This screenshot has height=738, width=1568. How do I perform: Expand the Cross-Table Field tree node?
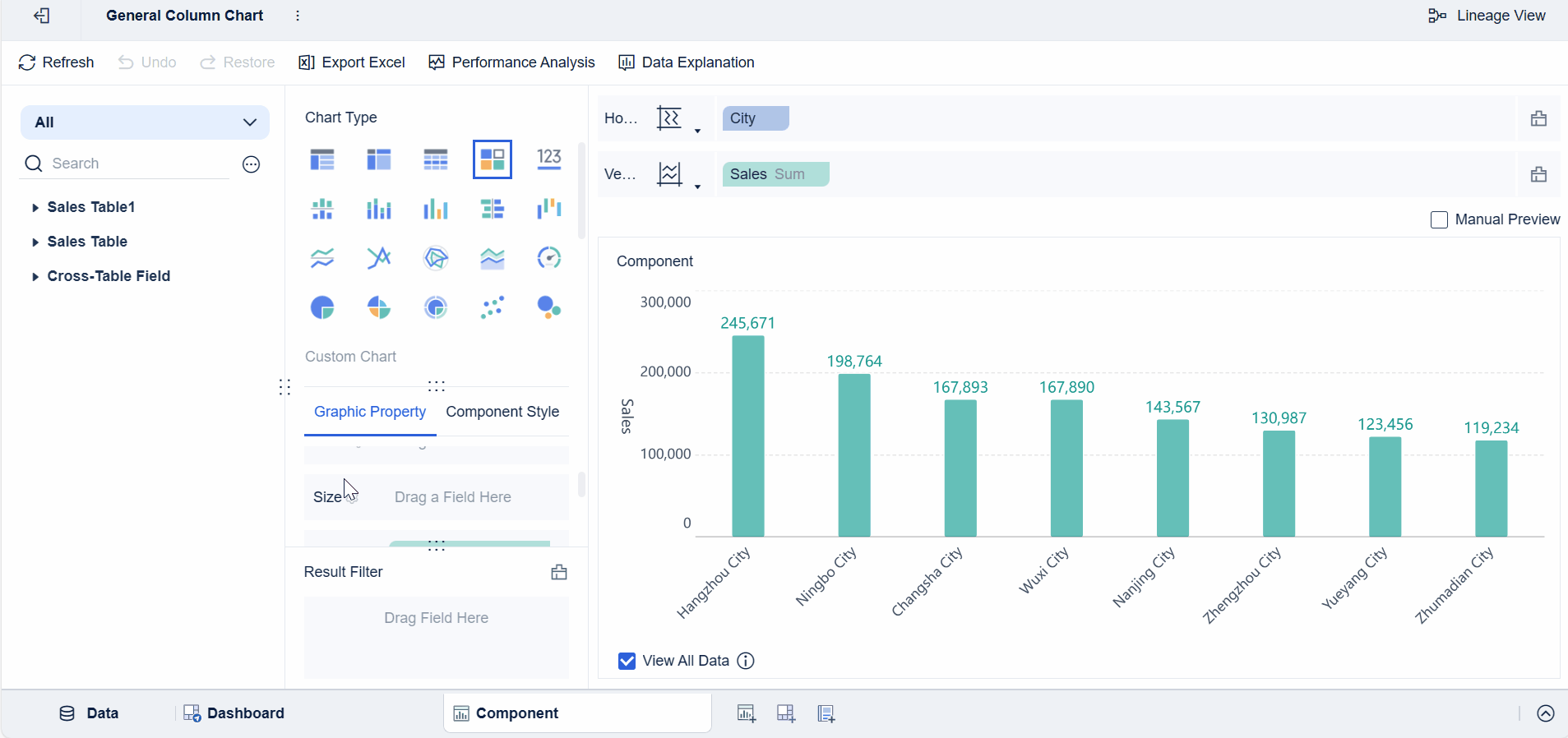pyautogui.click(x=35, y=277)
